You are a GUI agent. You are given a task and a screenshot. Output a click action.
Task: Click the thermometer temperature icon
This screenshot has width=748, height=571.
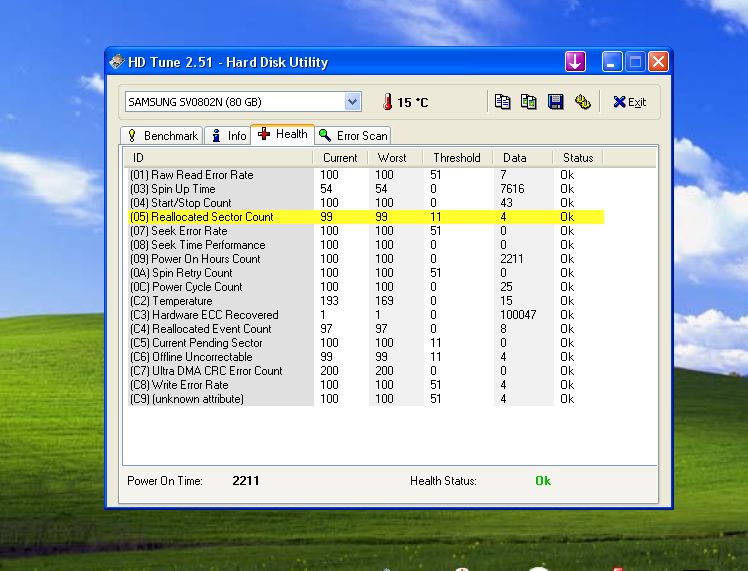pos(388,102)
